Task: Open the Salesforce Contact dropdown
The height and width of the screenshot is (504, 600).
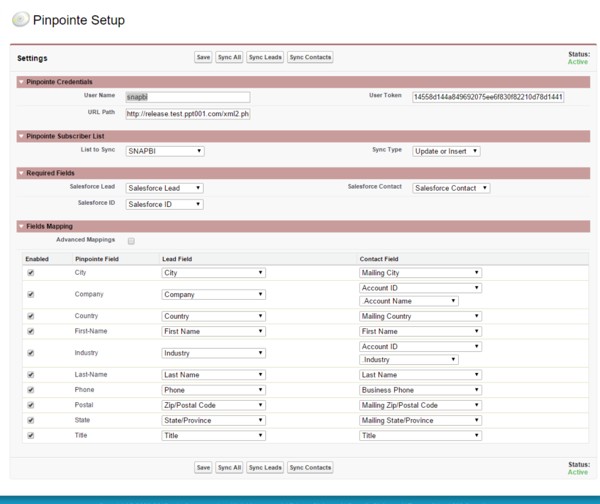Action: 451,188
